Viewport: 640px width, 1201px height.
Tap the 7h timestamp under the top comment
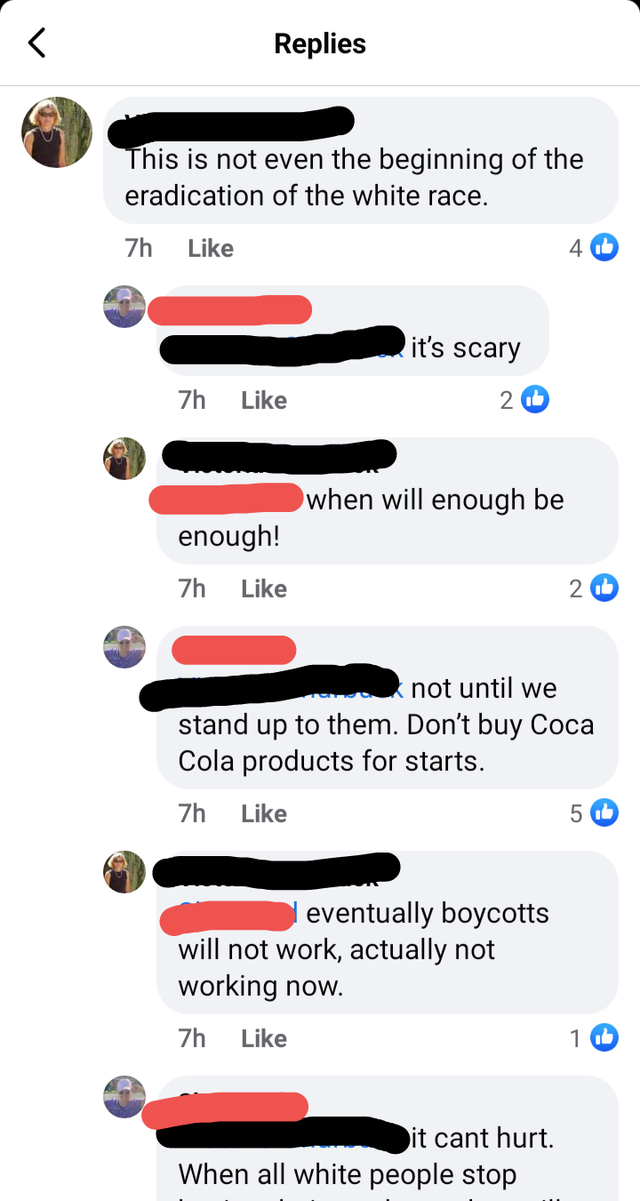(x=139, y=248)
